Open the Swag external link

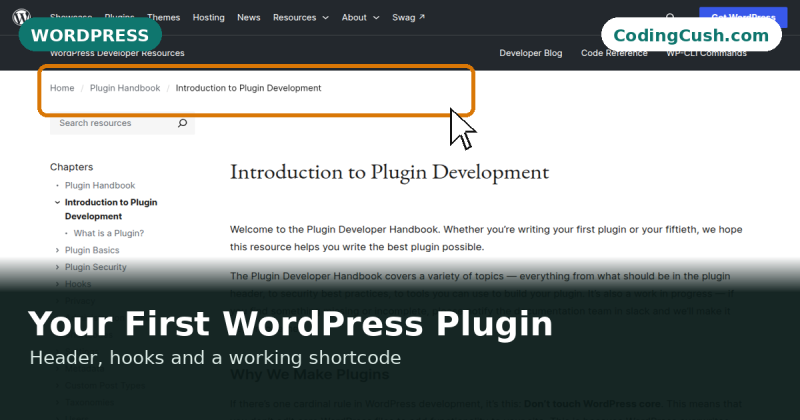pyautogui.click(x=408, y=17)
